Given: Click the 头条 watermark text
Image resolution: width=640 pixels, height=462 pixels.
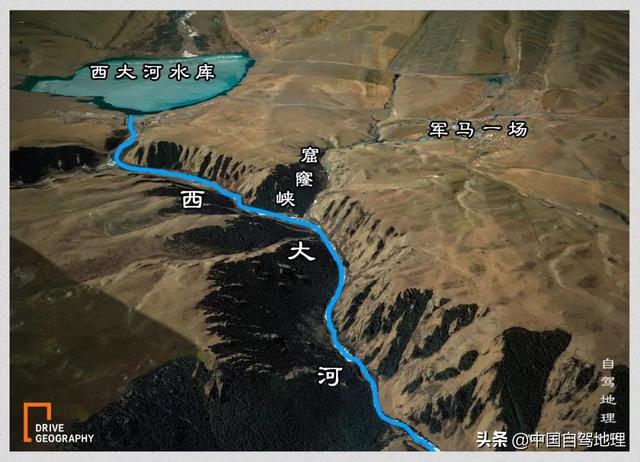Looking at the screenshot, I should pyautogui.click(x=492, y=440).
